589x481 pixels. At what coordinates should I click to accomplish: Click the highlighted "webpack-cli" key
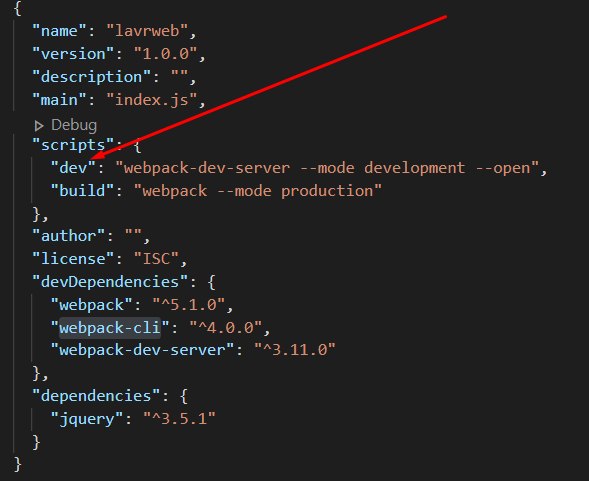click(110, 328)
